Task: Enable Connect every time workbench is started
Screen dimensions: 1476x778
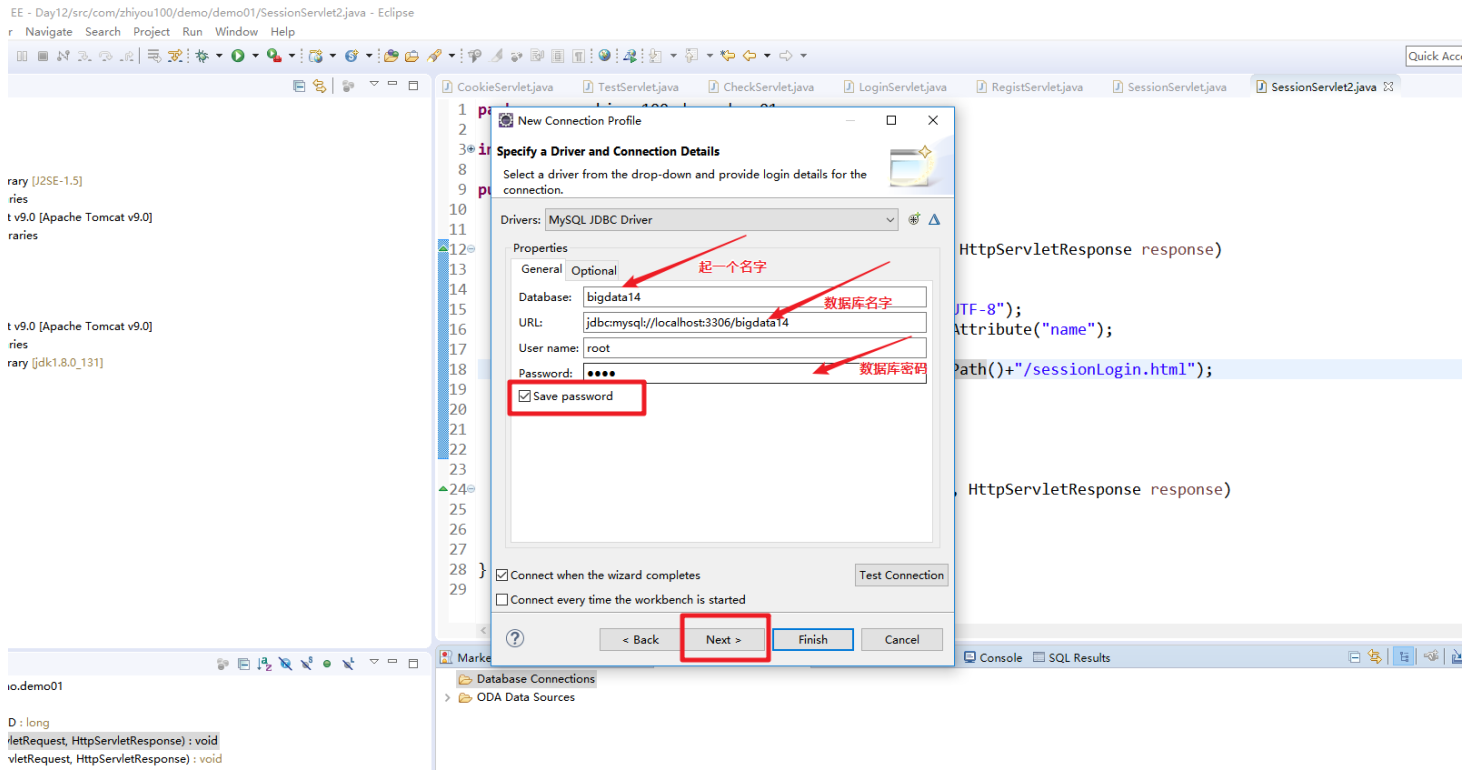Action: (502, 600)
